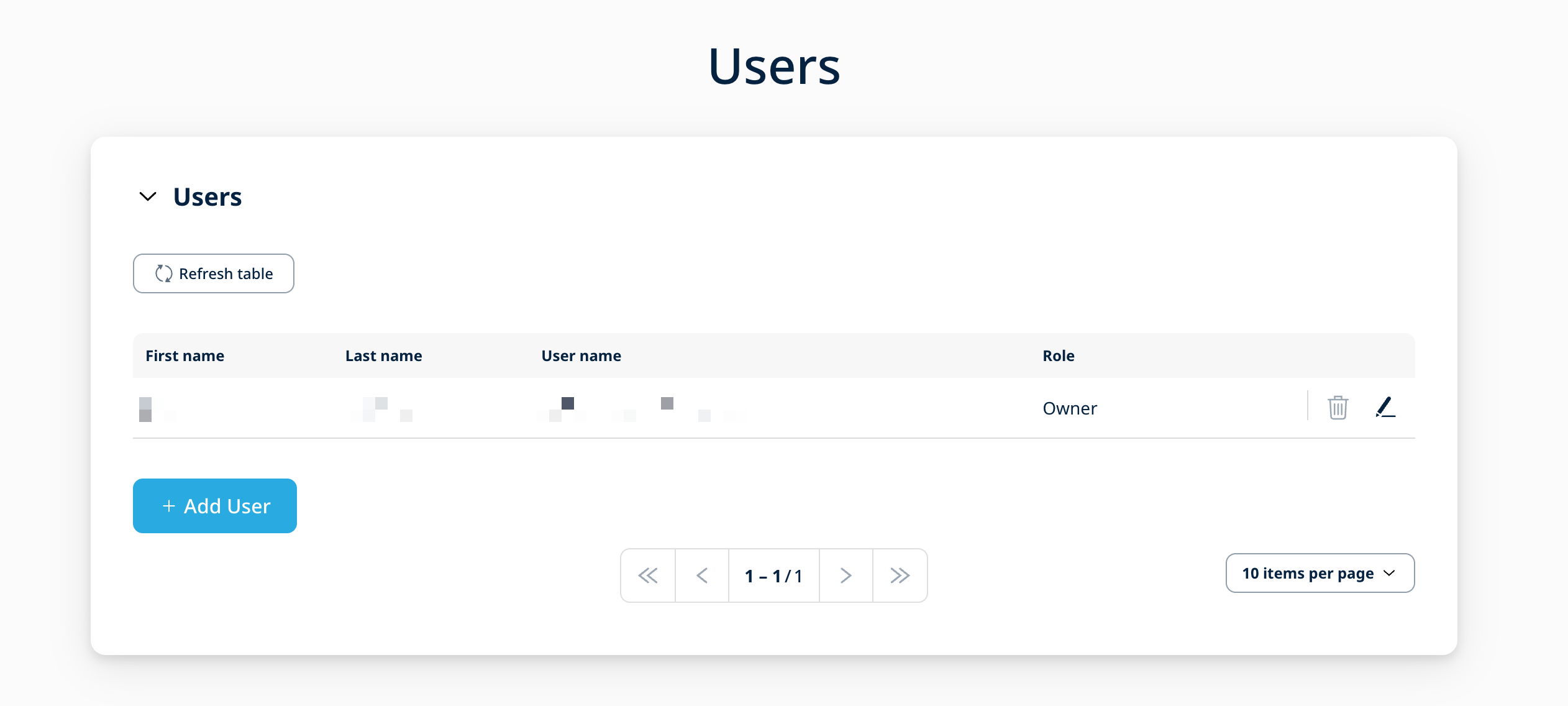Go to the next page of users

point(846,575)
